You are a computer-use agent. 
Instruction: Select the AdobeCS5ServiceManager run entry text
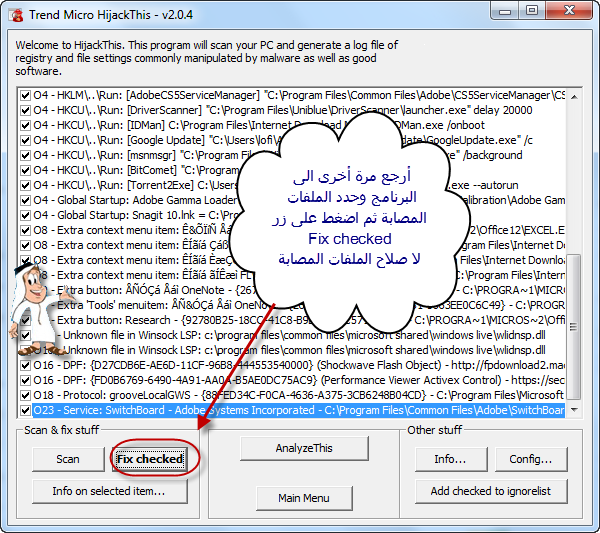pos(298,95)
